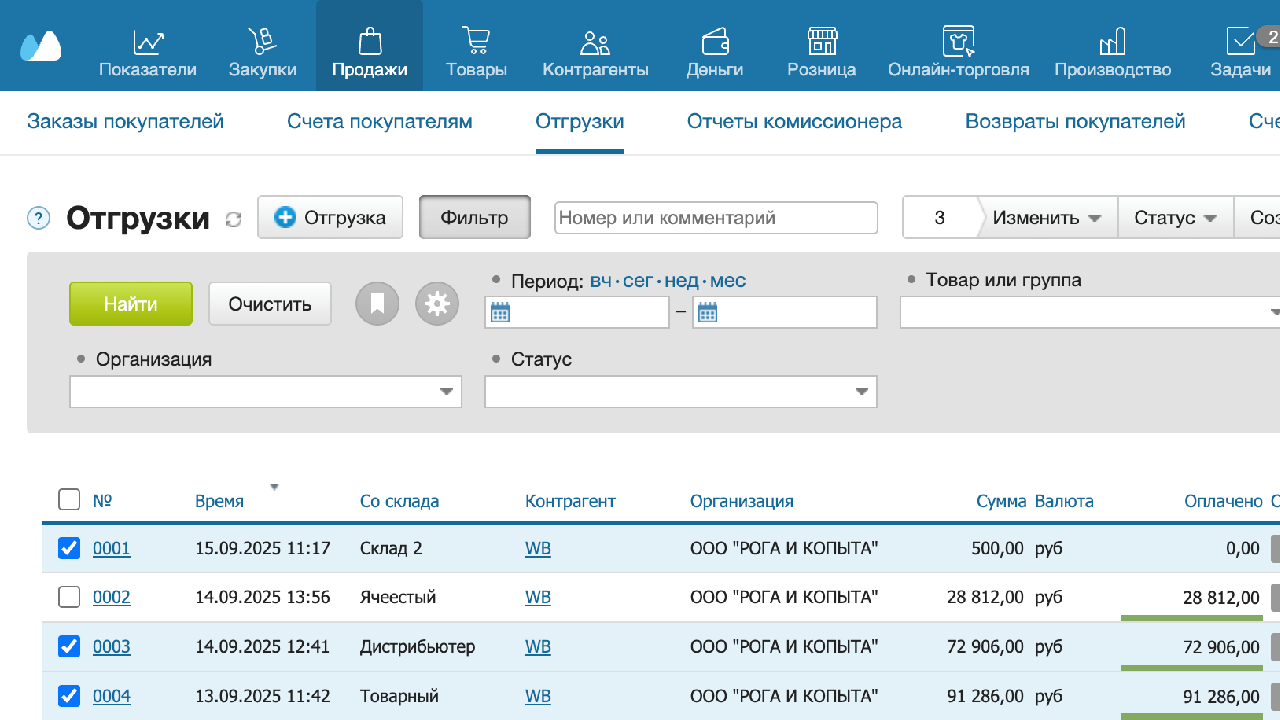Open end date calendar icon
The width and height of the screenshot is (1280, 720).
tap(707, 313)
